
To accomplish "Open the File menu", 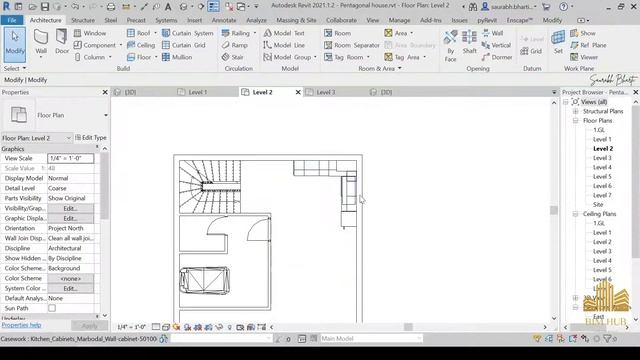I will (x=12, y=20).
